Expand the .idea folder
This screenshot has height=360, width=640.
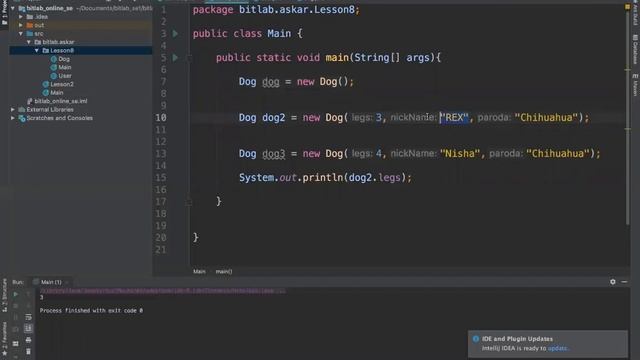[21, 17]
